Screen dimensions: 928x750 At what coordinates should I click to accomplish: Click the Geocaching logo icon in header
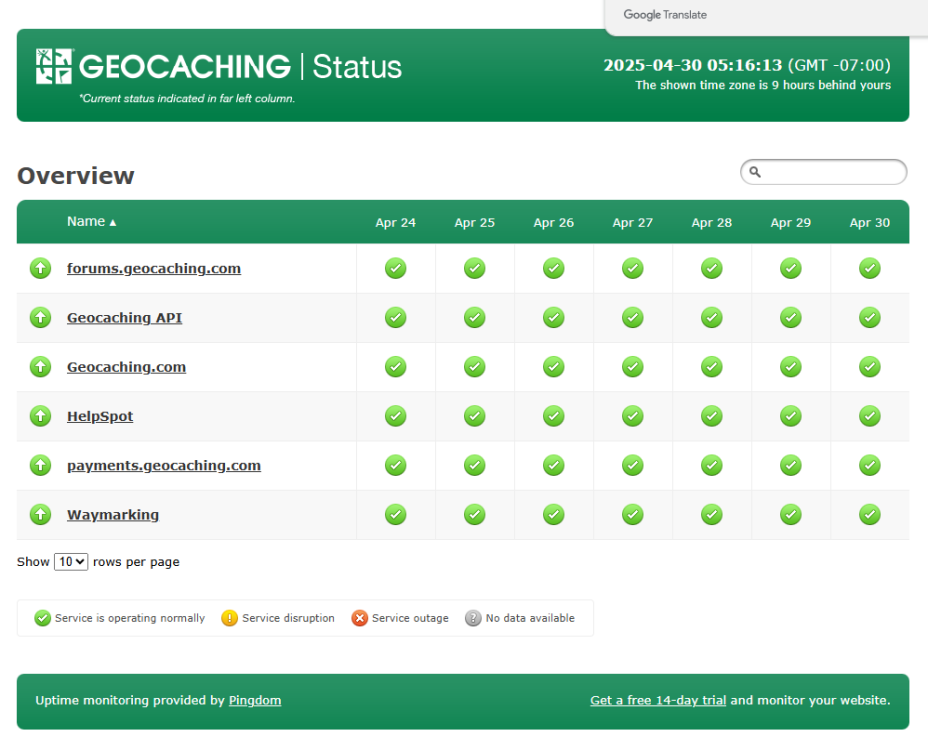[54, 66]
